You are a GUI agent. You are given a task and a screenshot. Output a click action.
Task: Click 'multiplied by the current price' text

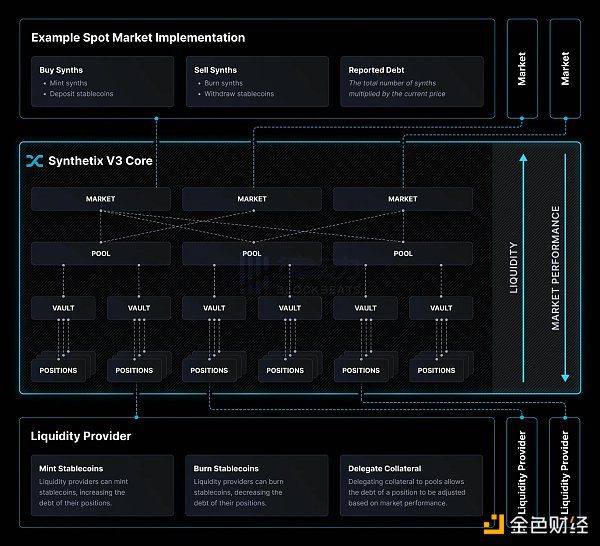tap(397, 94)
